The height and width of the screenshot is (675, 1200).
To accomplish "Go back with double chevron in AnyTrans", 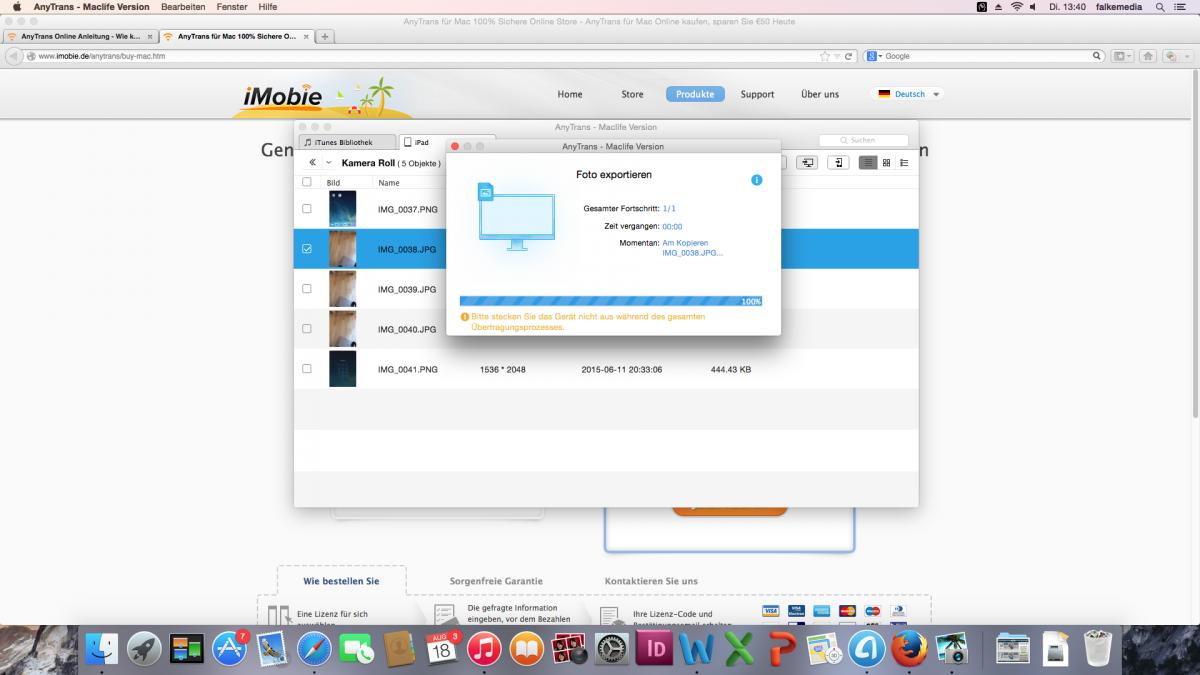I will [x=312, y=162].
